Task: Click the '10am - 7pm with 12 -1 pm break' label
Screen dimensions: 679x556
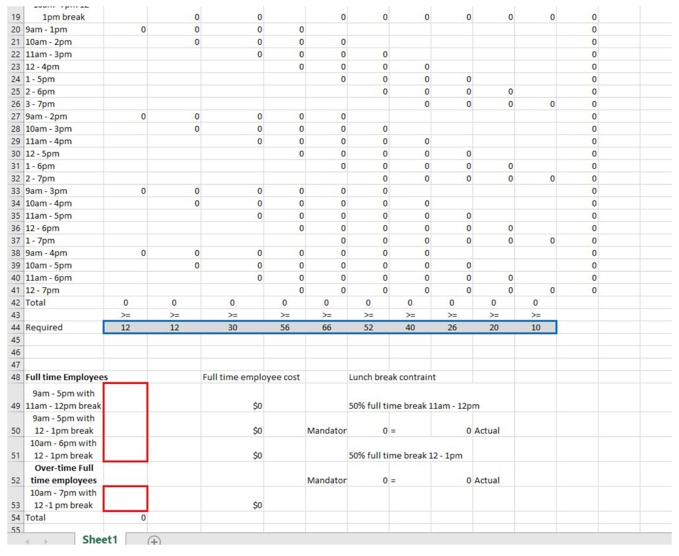Action: pyautogui.click(x=63, y=499)
